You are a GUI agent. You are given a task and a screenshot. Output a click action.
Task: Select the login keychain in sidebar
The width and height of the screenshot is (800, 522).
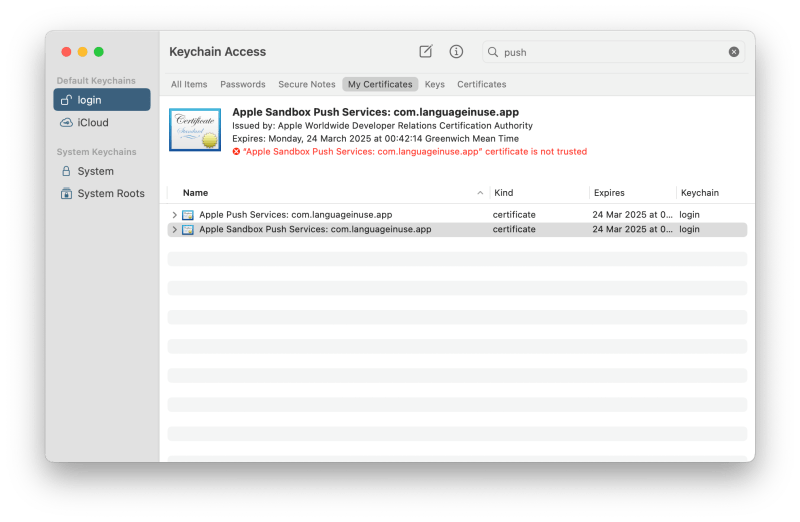[x=102, y=100]
